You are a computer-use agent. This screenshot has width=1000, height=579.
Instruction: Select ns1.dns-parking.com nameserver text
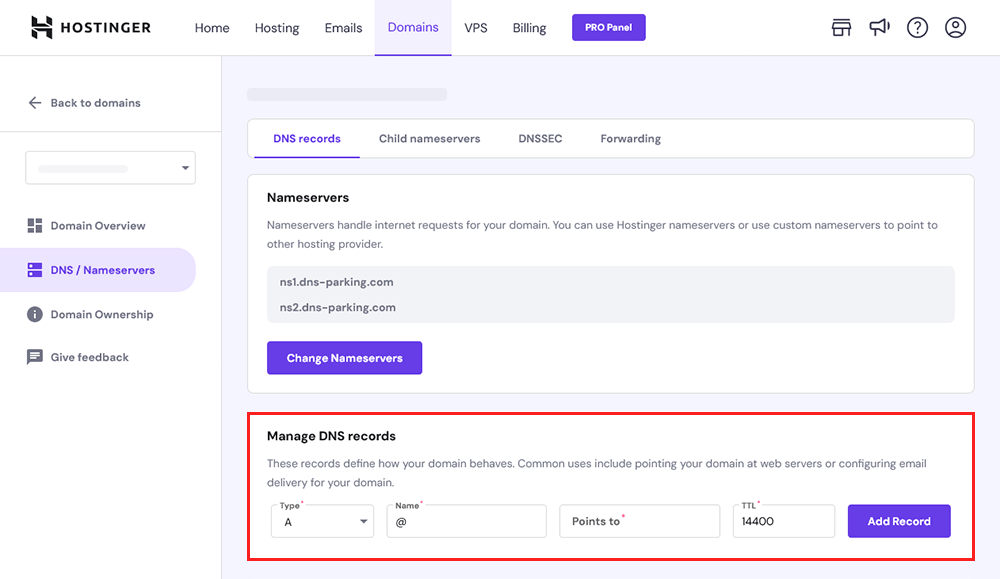337,282
